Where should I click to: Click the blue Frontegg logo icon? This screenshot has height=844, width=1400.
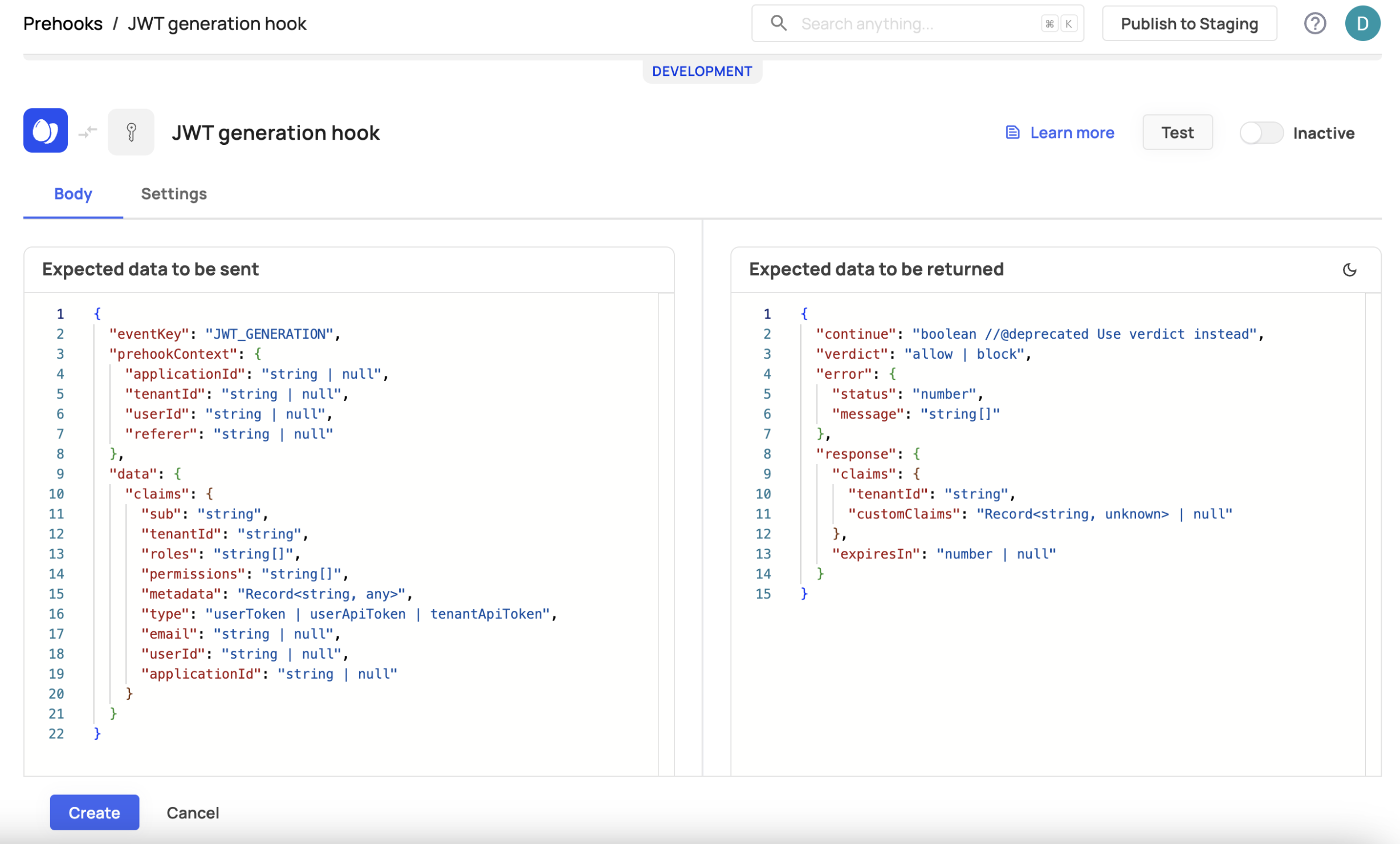click(45, 131)
